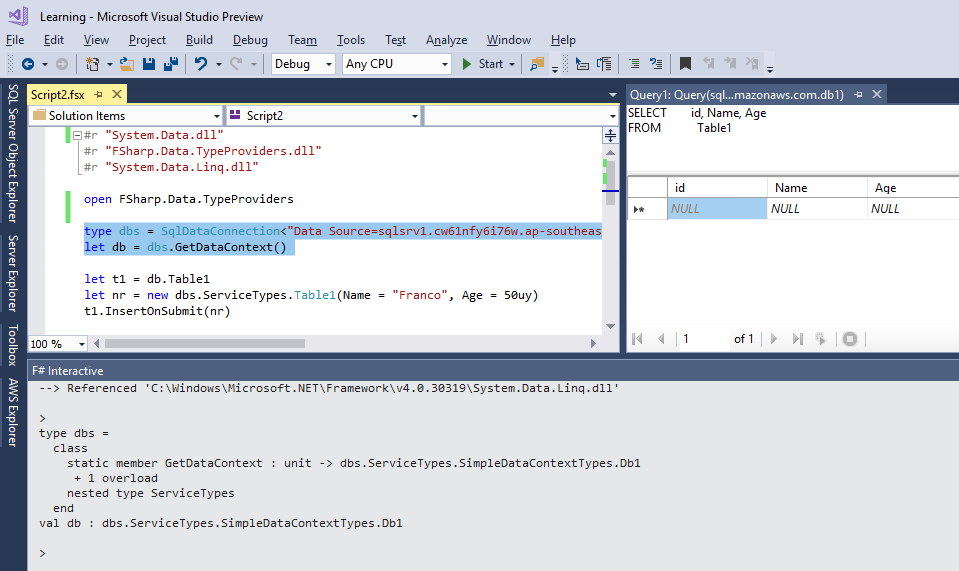Open the Project menu

pyautogui.click(x=147, y=40)
